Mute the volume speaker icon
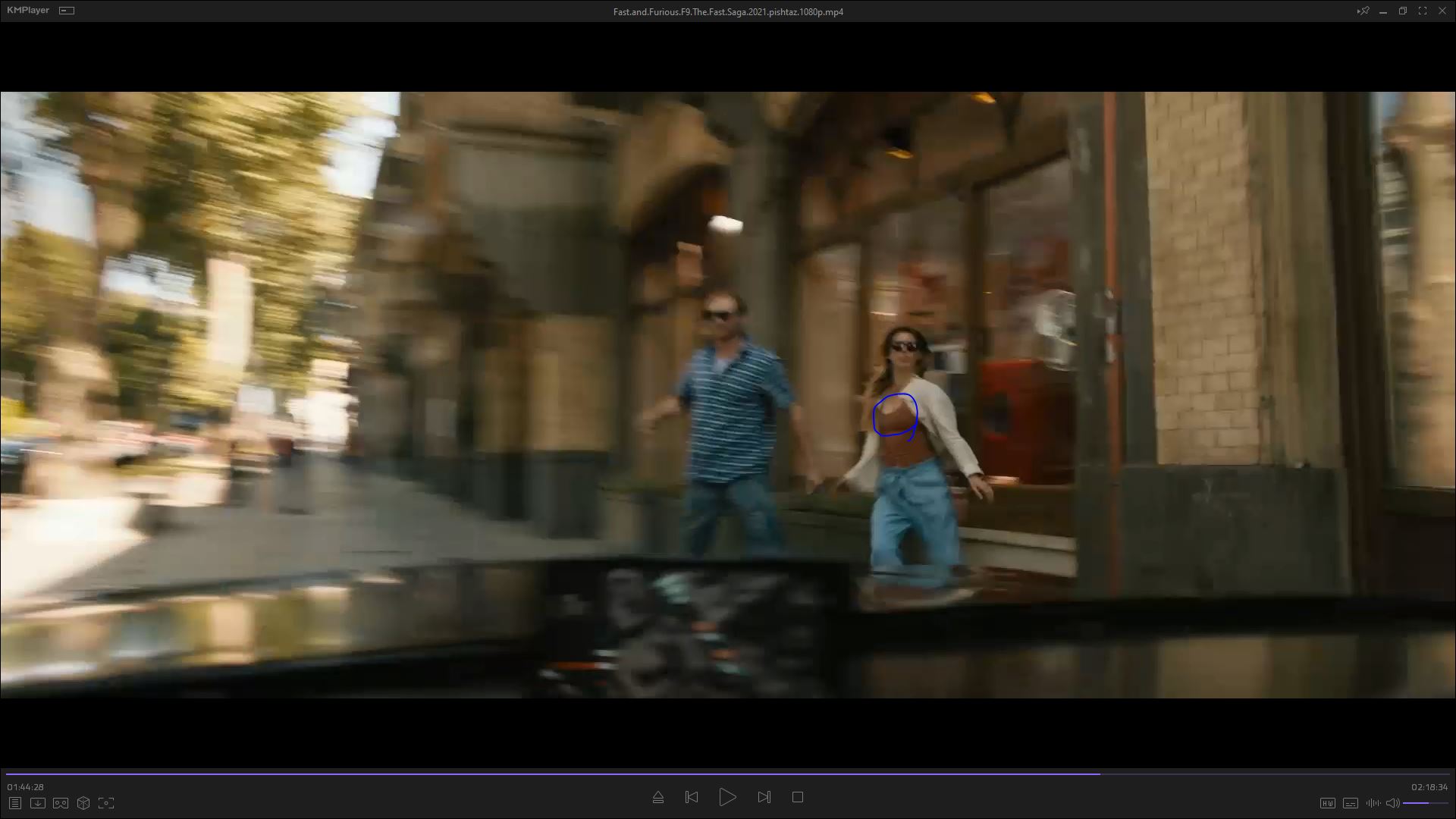This screenshot has height=819, width=1456. coord(1392,803)
